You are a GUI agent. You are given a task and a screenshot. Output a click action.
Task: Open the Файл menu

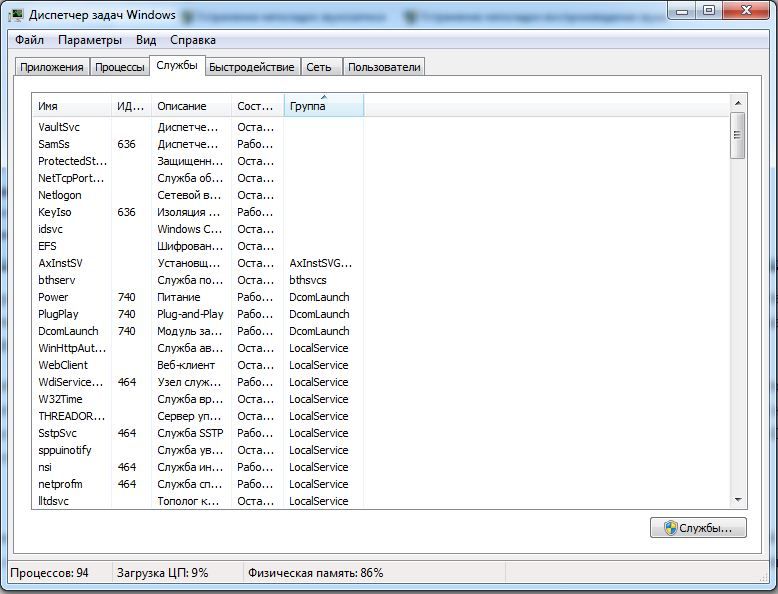29,40
